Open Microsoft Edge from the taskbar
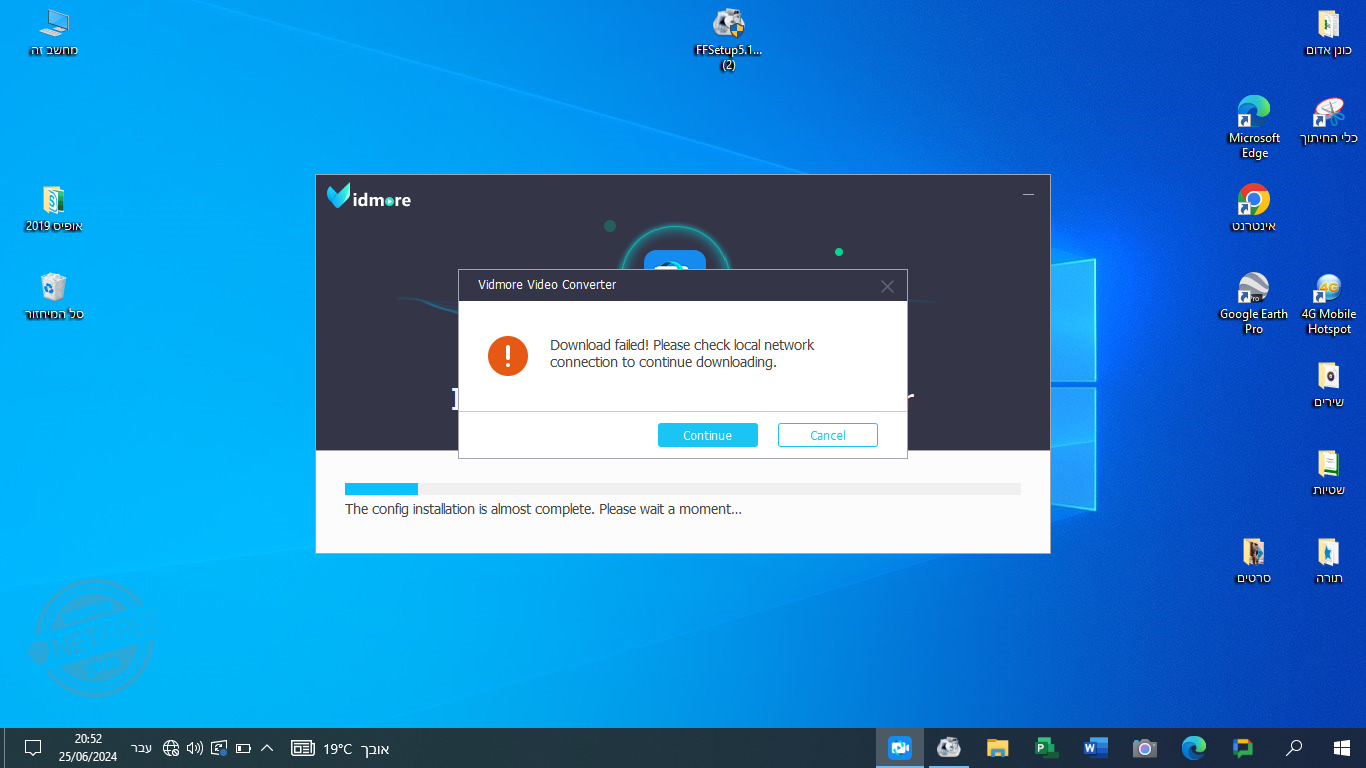 (x=1194, y=748)
